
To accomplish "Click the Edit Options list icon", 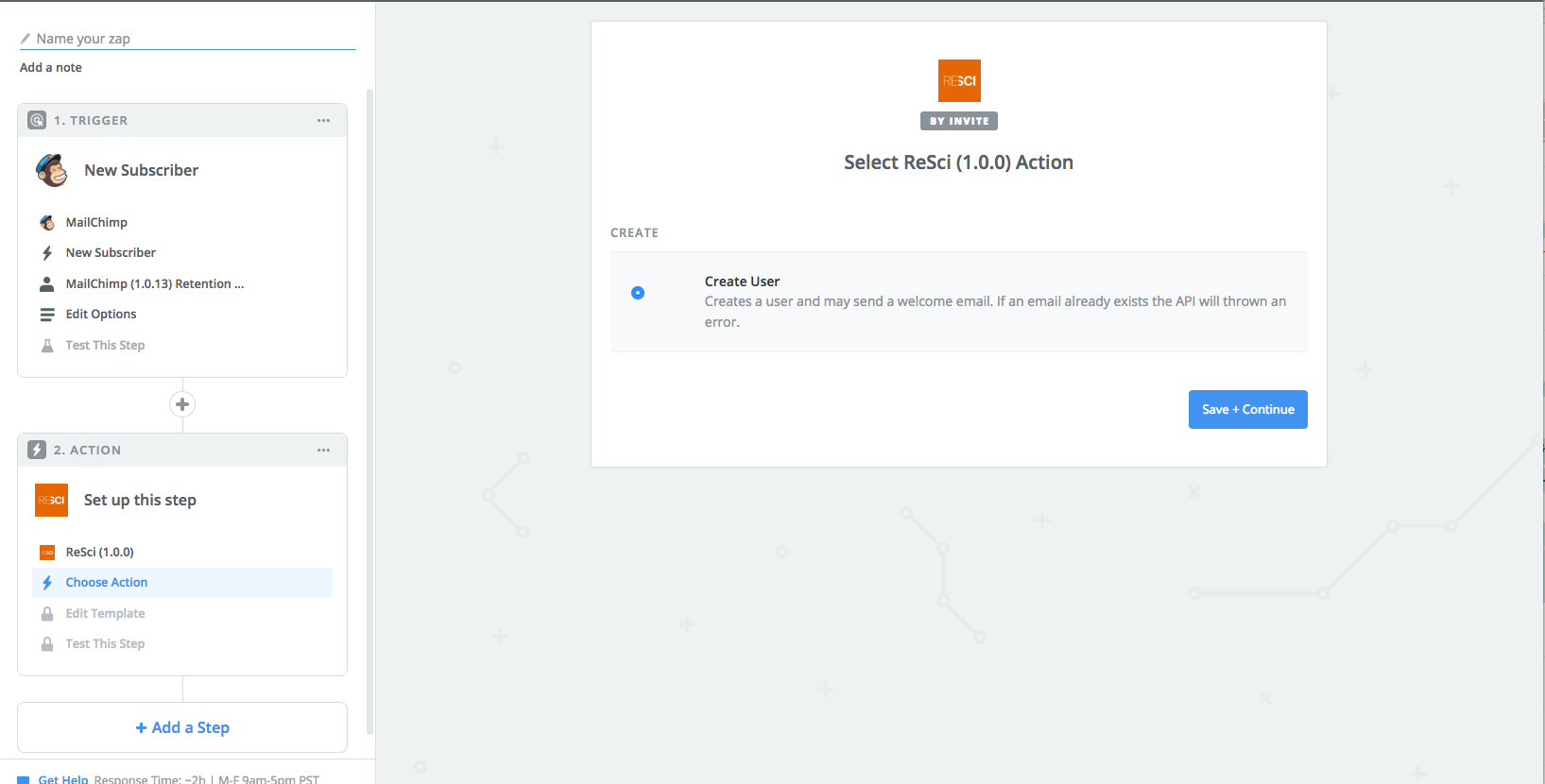I will tap(47, 315).
